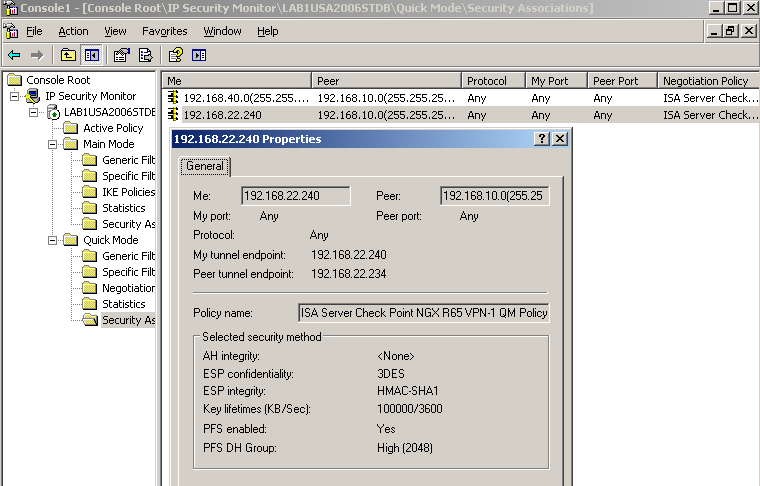The height and width of the screenshot is (486, 760).
Task: Click the Active Policy folder icon
Action: point(71,128)
